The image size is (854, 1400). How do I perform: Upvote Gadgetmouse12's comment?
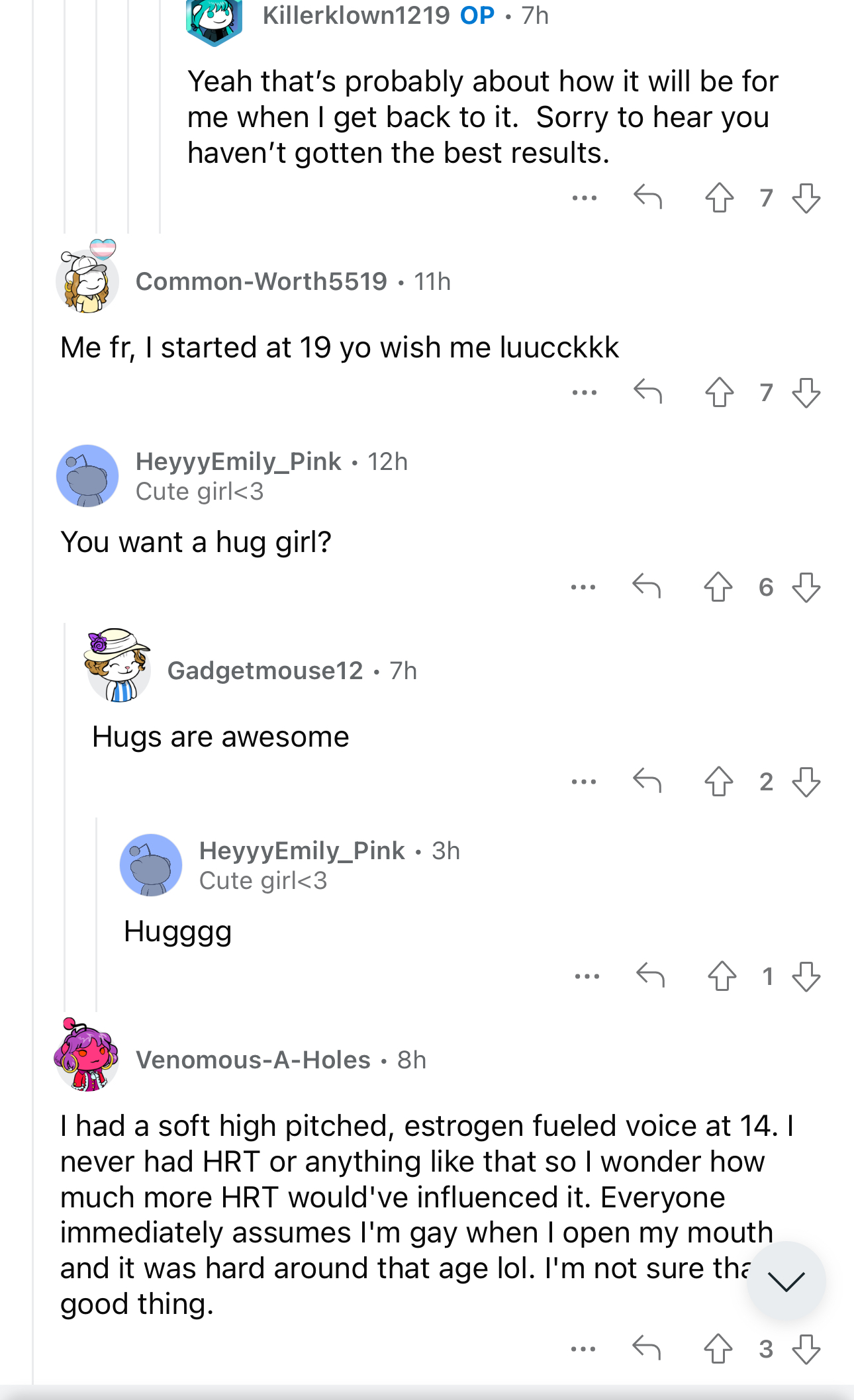point(719,781)
